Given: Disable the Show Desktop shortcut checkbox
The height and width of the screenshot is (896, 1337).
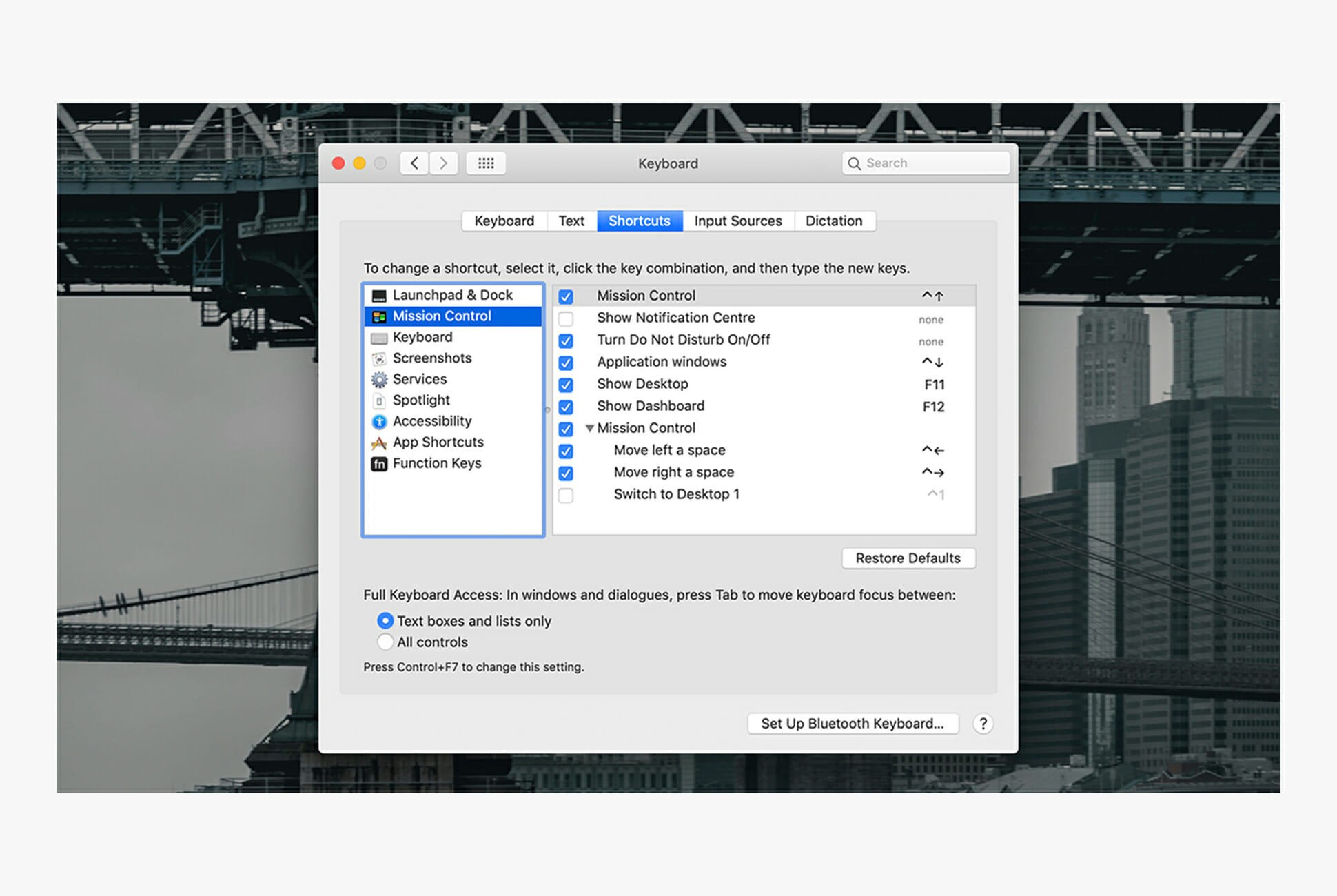Looking at the screenshot, I should pyautogui.click(x=566, y=385).
